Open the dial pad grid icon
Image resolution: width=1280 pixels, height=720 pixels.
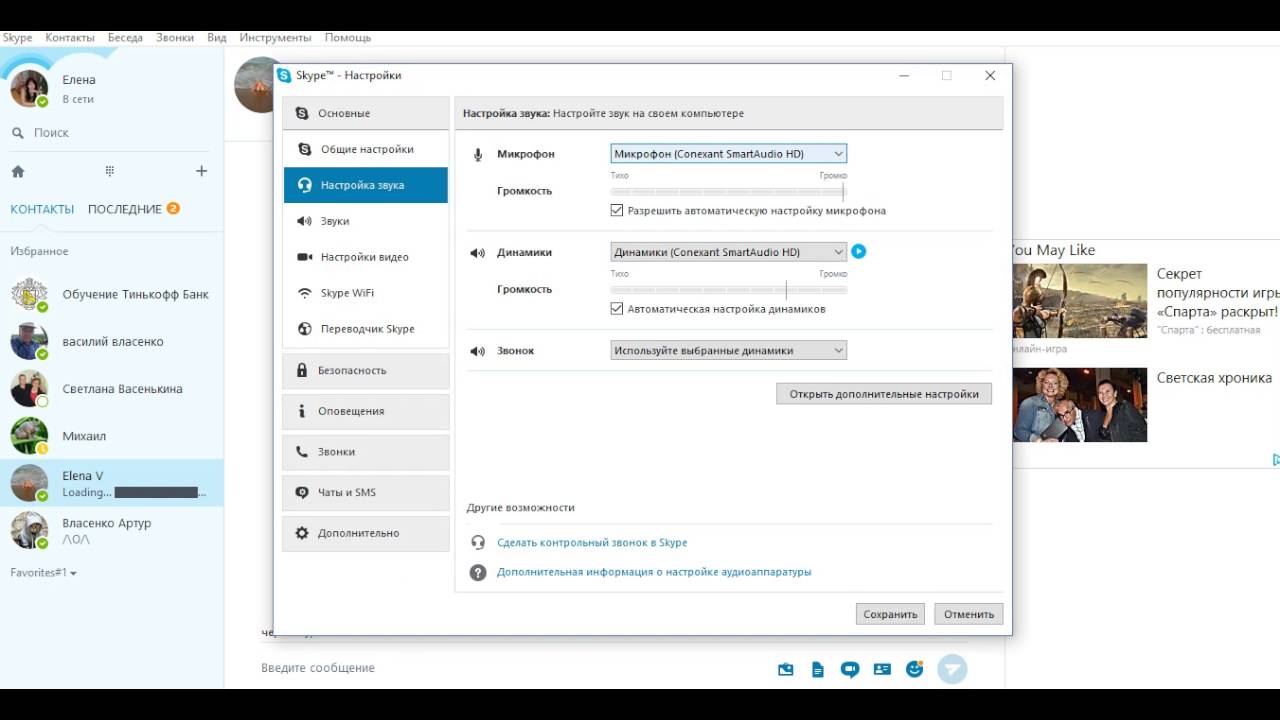click(110, 171)
